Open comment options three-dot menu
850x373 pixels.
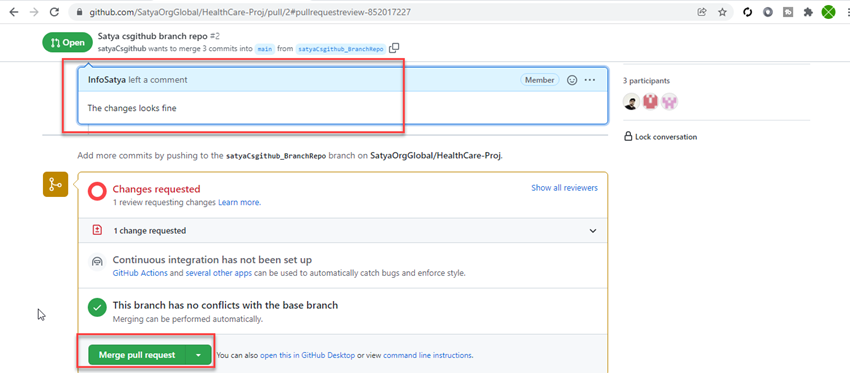pos(590,80)
